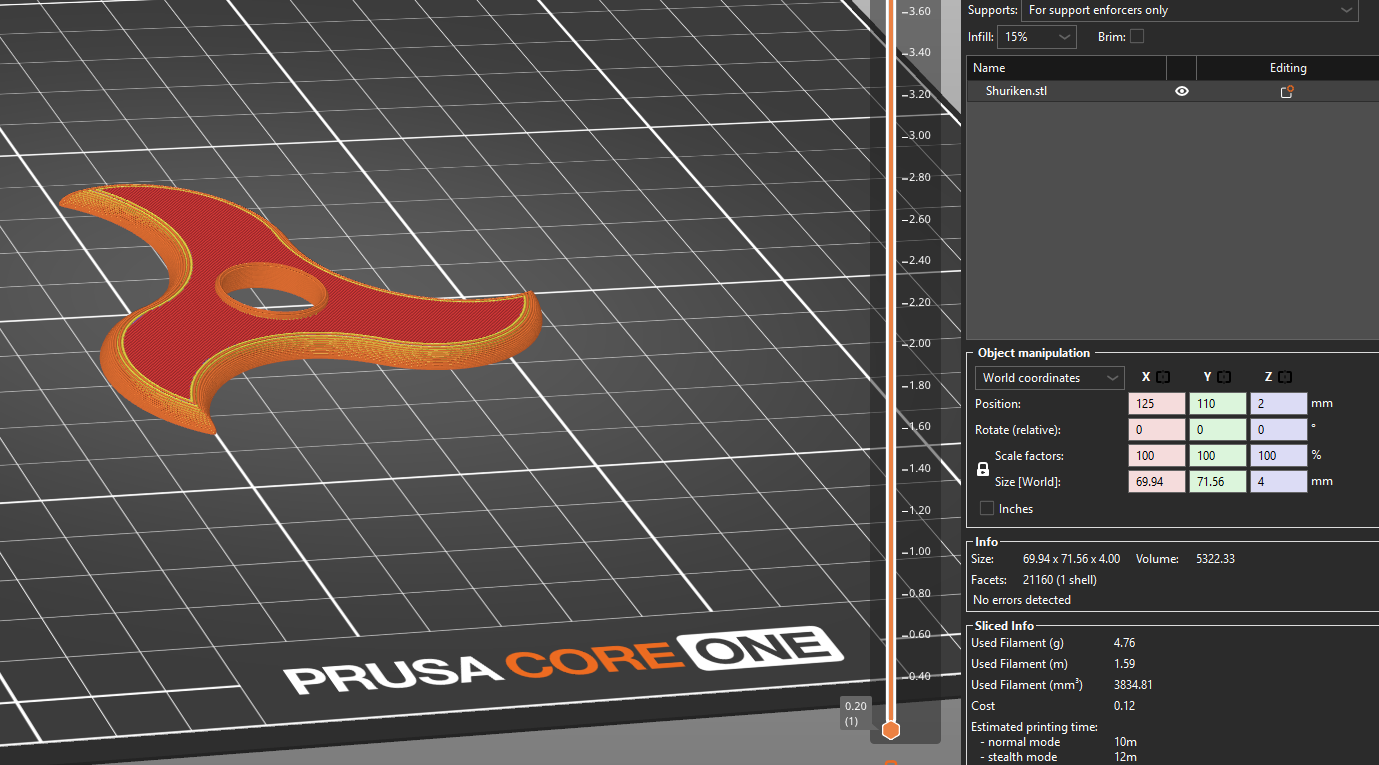The image size is (1379, 765).
Task: Grab the orange layer slider thumb at 0.20
Action: point(890,730)
